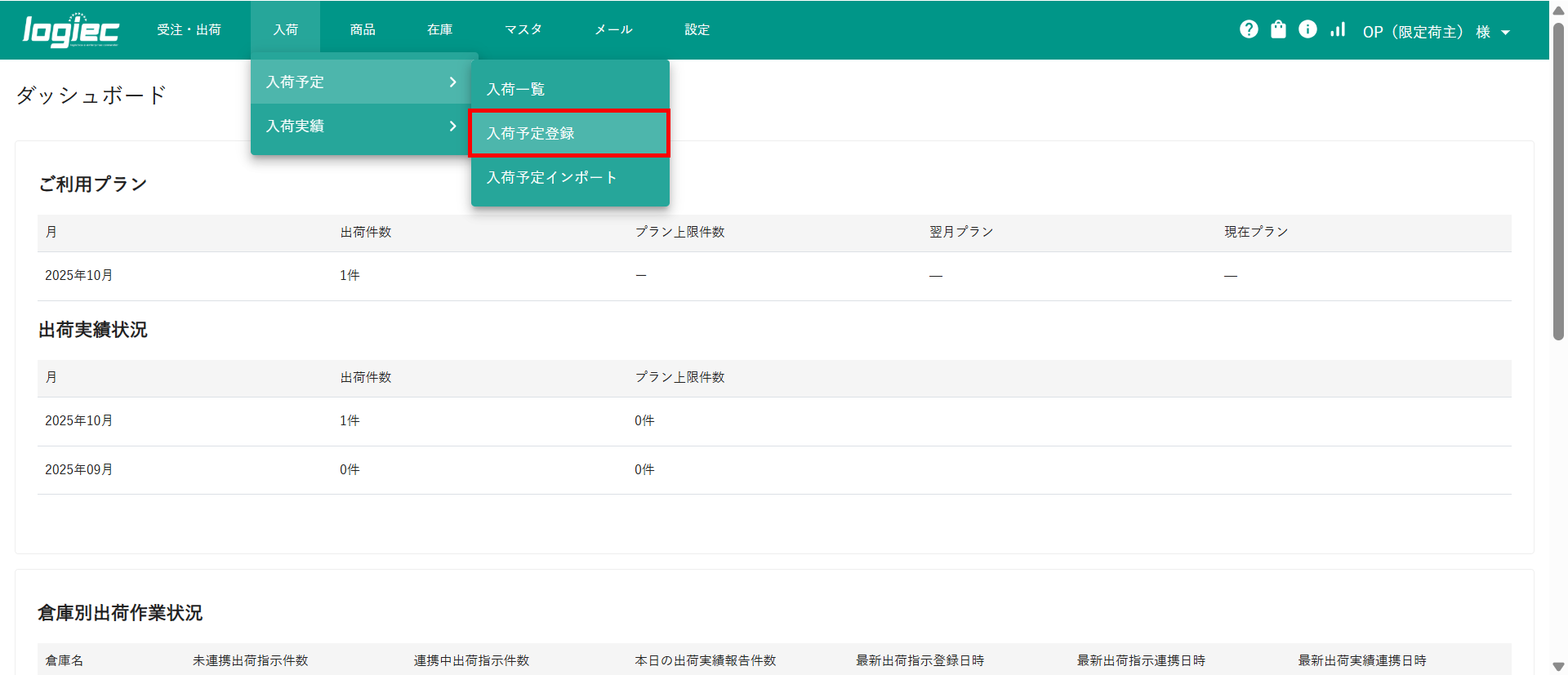Image resolution: width=1568 pixels, height=675 pixels.
Task: Click the 入荷 top navigation item
Action: (x=285, y=30)
